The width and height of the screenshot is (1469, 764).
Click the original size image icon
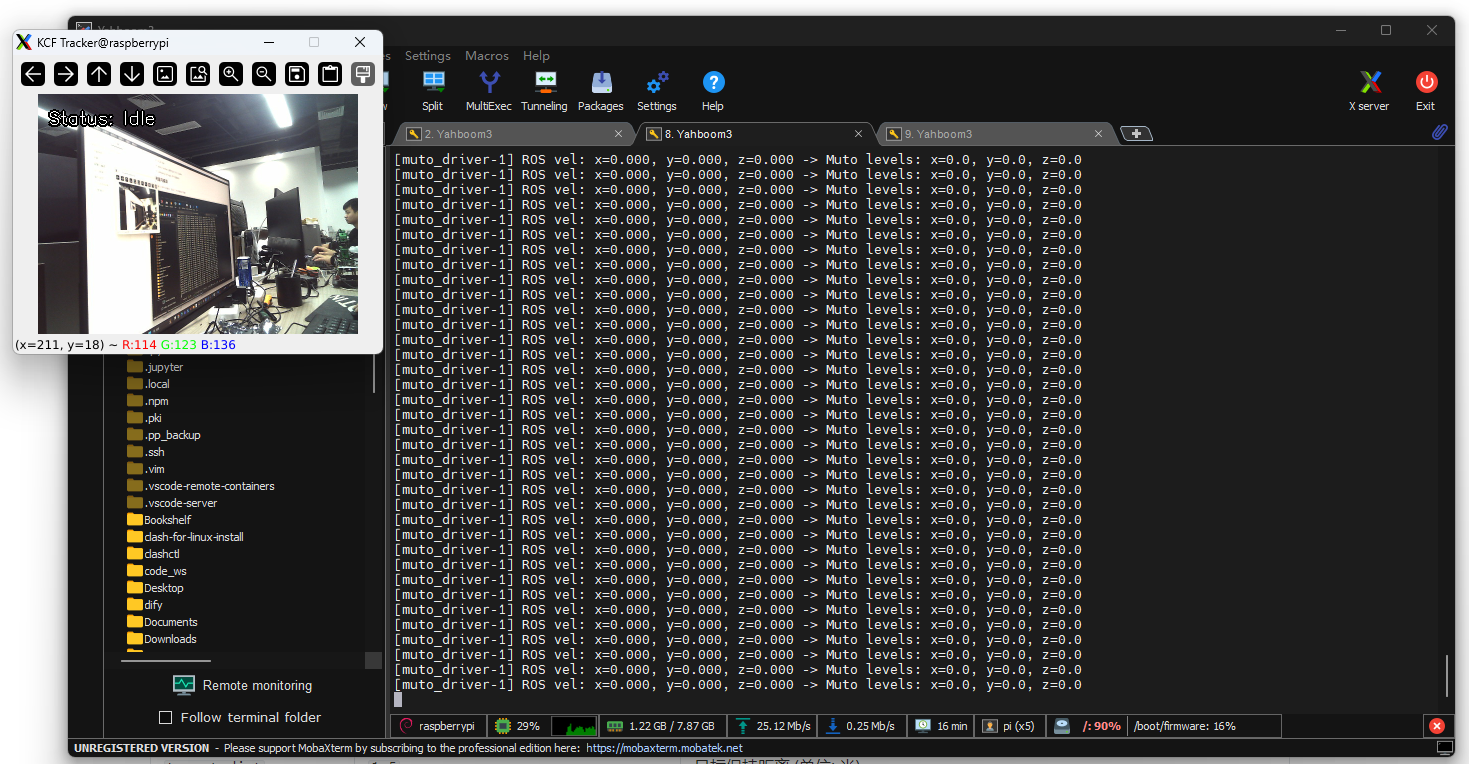coord(165,73)
